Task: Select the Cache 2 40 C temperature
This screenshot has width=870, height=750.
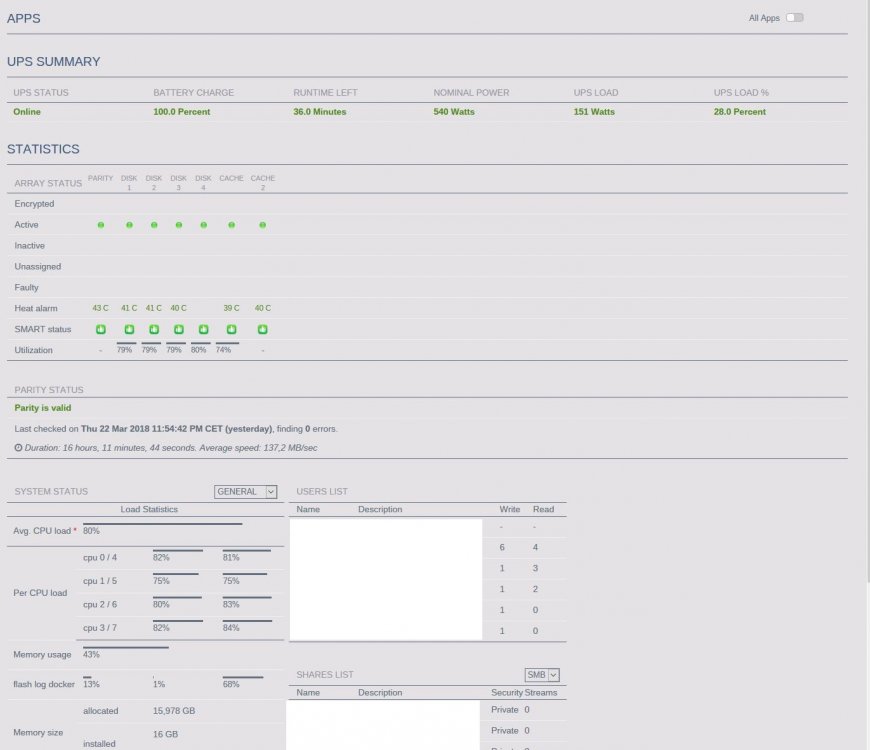Action: (262, 308)
